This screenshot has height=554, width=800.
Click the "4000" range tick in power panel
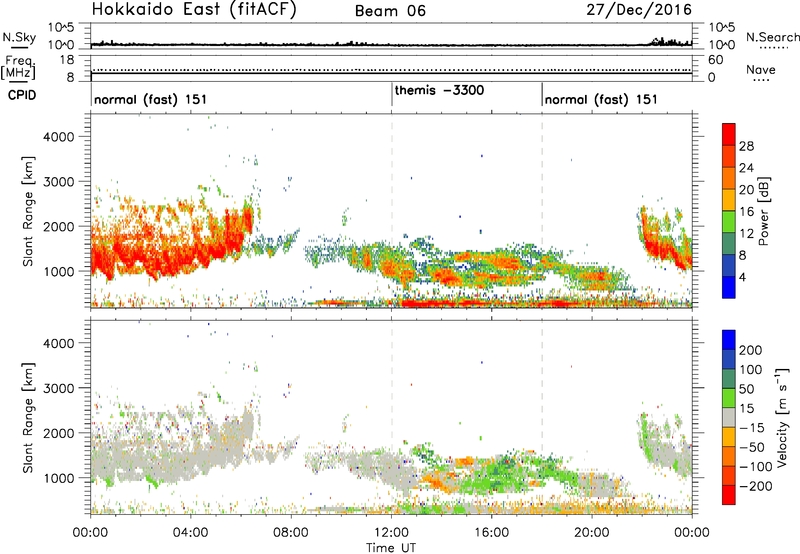(x=59, y=137)
